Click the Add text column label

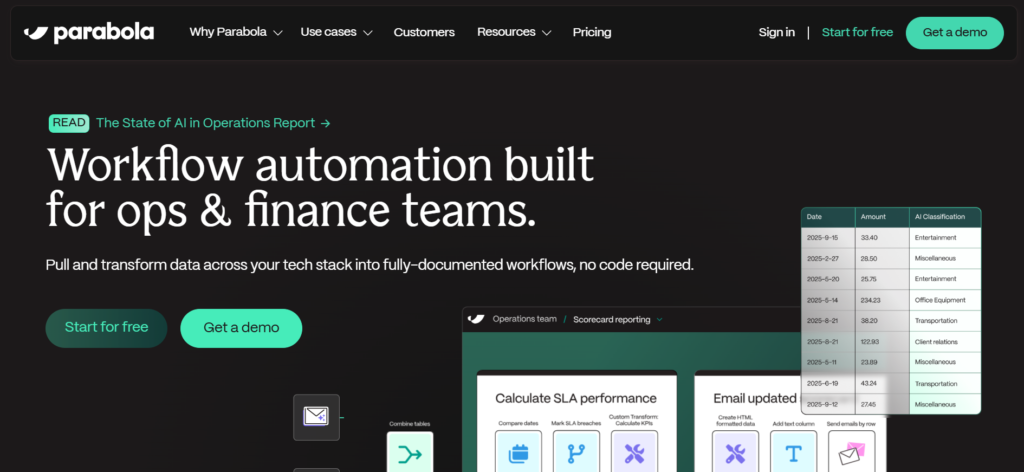(x=793, y=424)
